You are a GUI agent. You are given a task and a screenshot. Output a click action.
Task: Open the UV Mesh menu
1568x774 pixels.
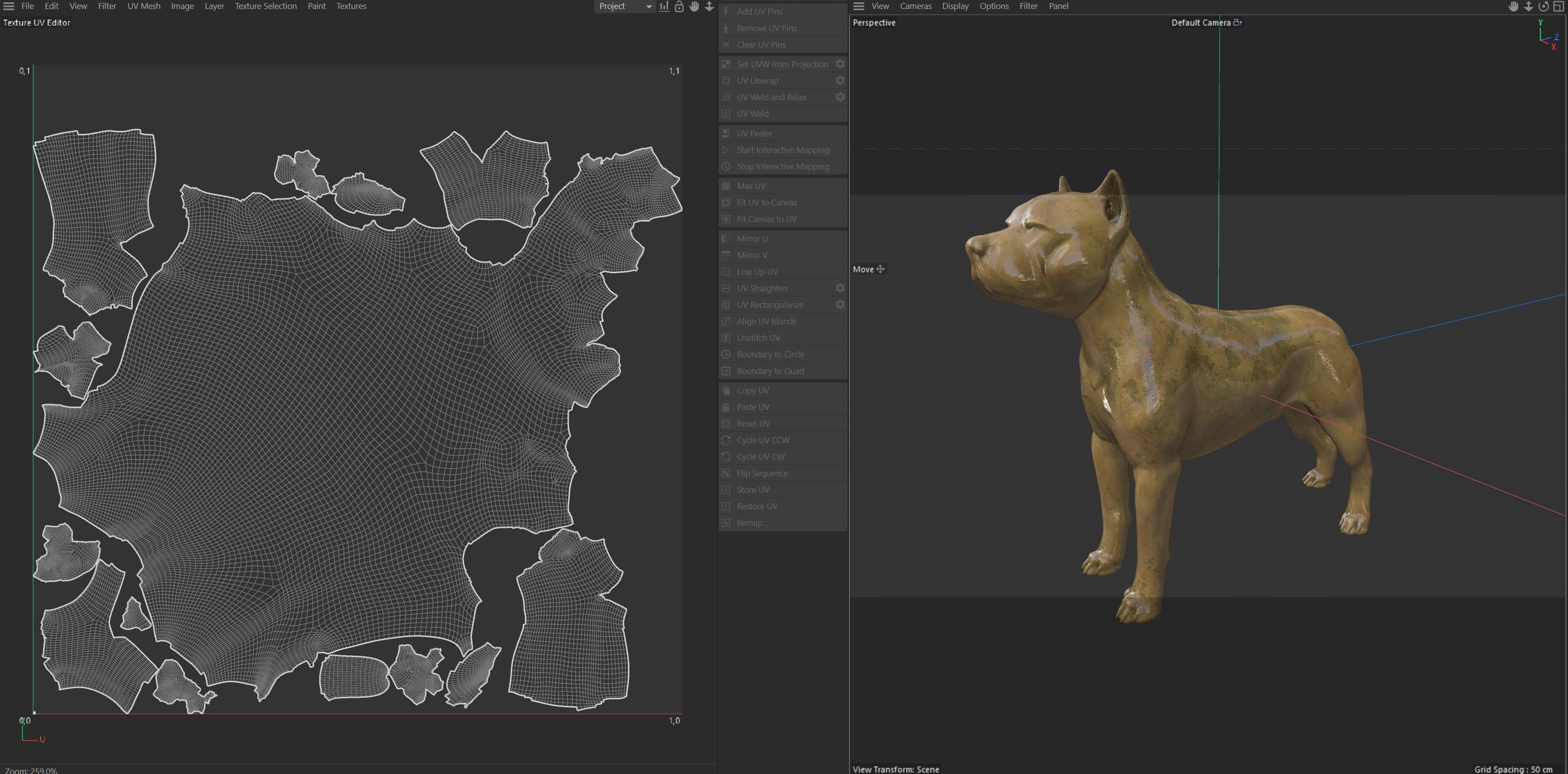(x=144, y=6)
